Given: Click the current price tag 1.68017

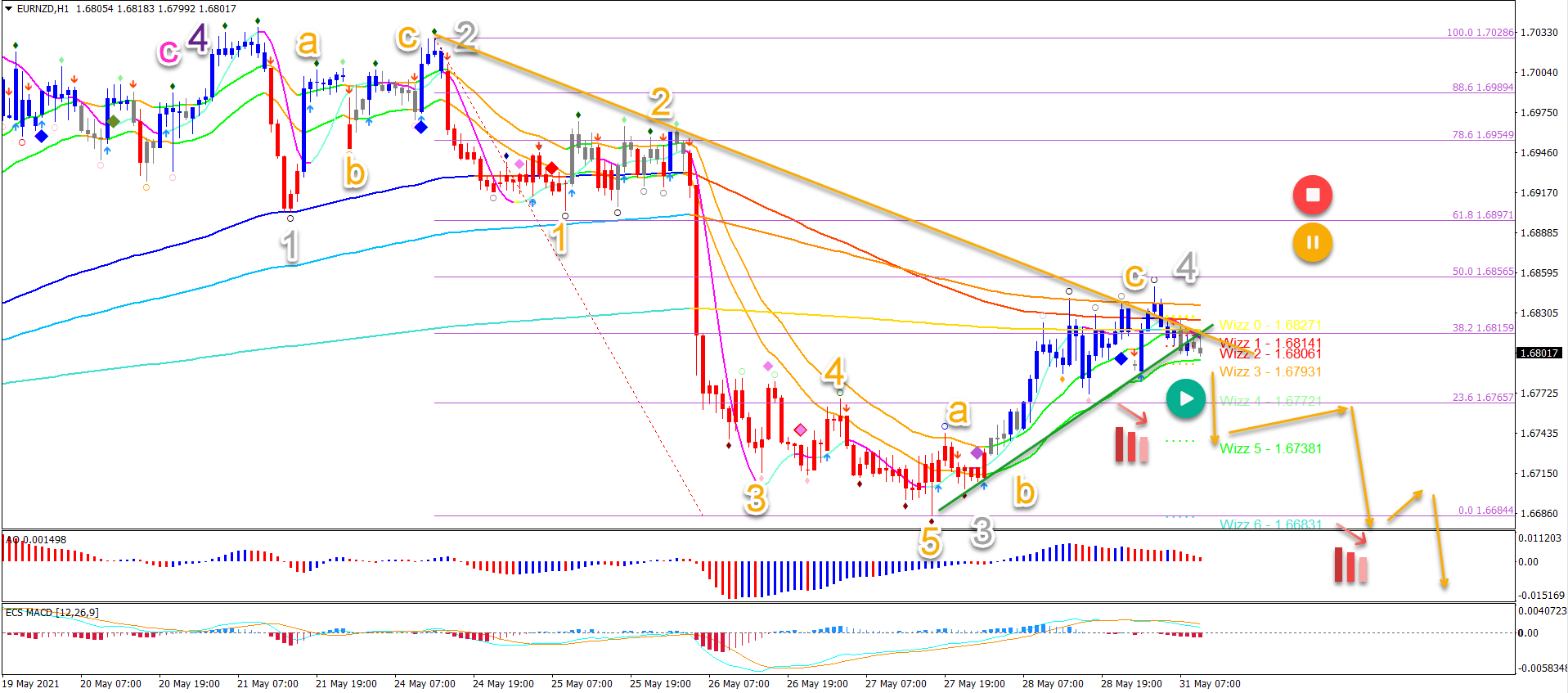Looking at the screenshot, I should [x=1539, y=353].
